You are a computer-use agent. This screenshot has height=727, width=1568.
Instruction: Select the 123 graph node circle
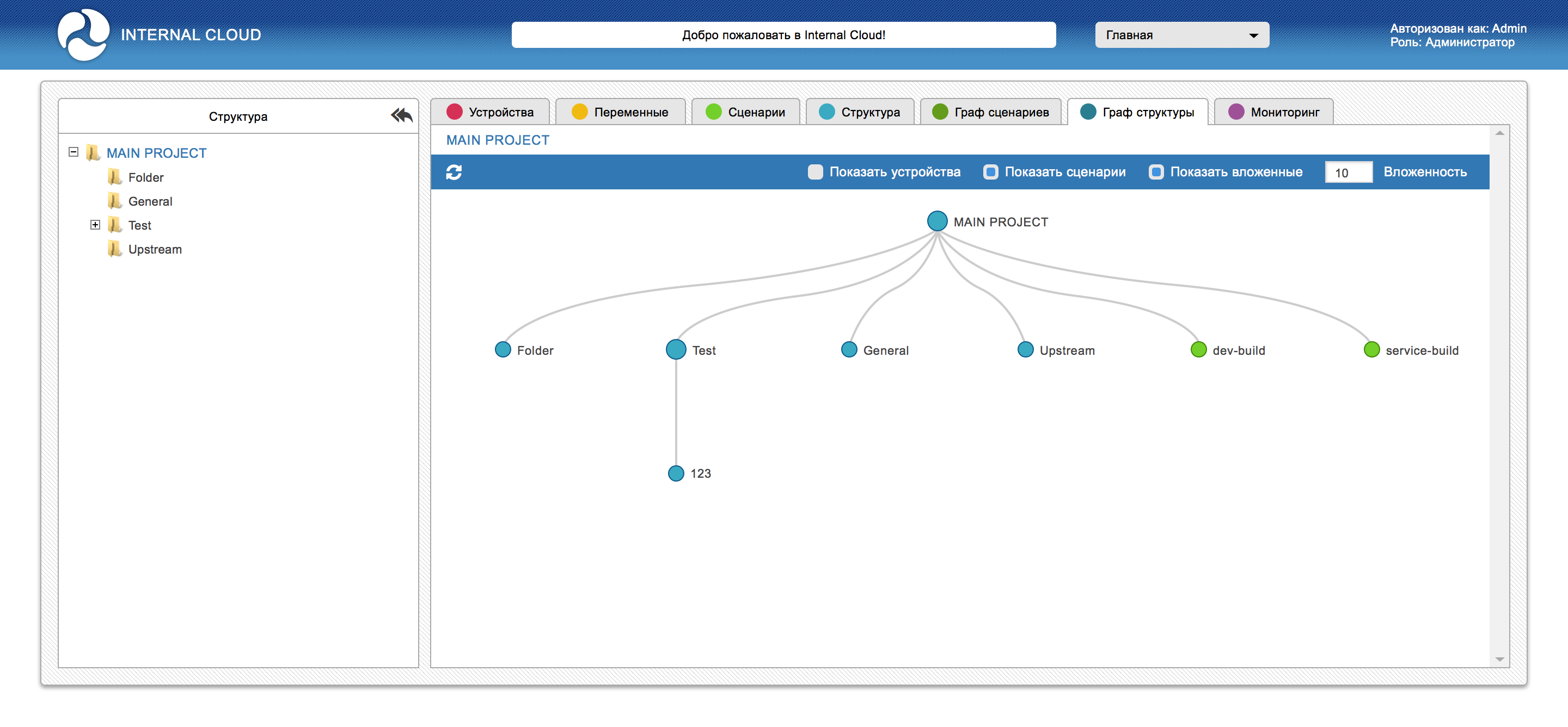[676, 473]
